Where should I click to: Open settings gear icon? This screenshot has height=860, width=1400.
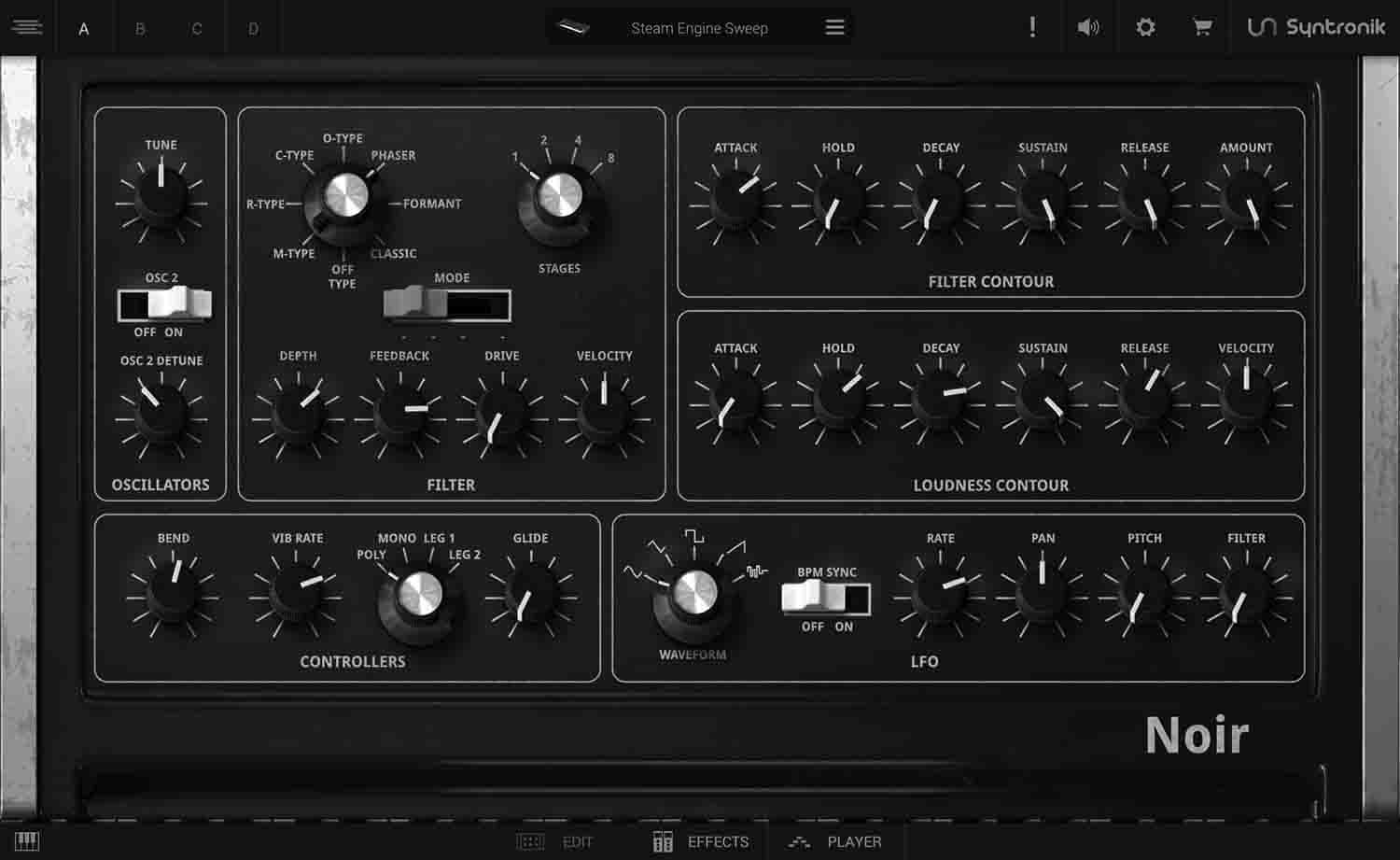(x=1145, y=27)
